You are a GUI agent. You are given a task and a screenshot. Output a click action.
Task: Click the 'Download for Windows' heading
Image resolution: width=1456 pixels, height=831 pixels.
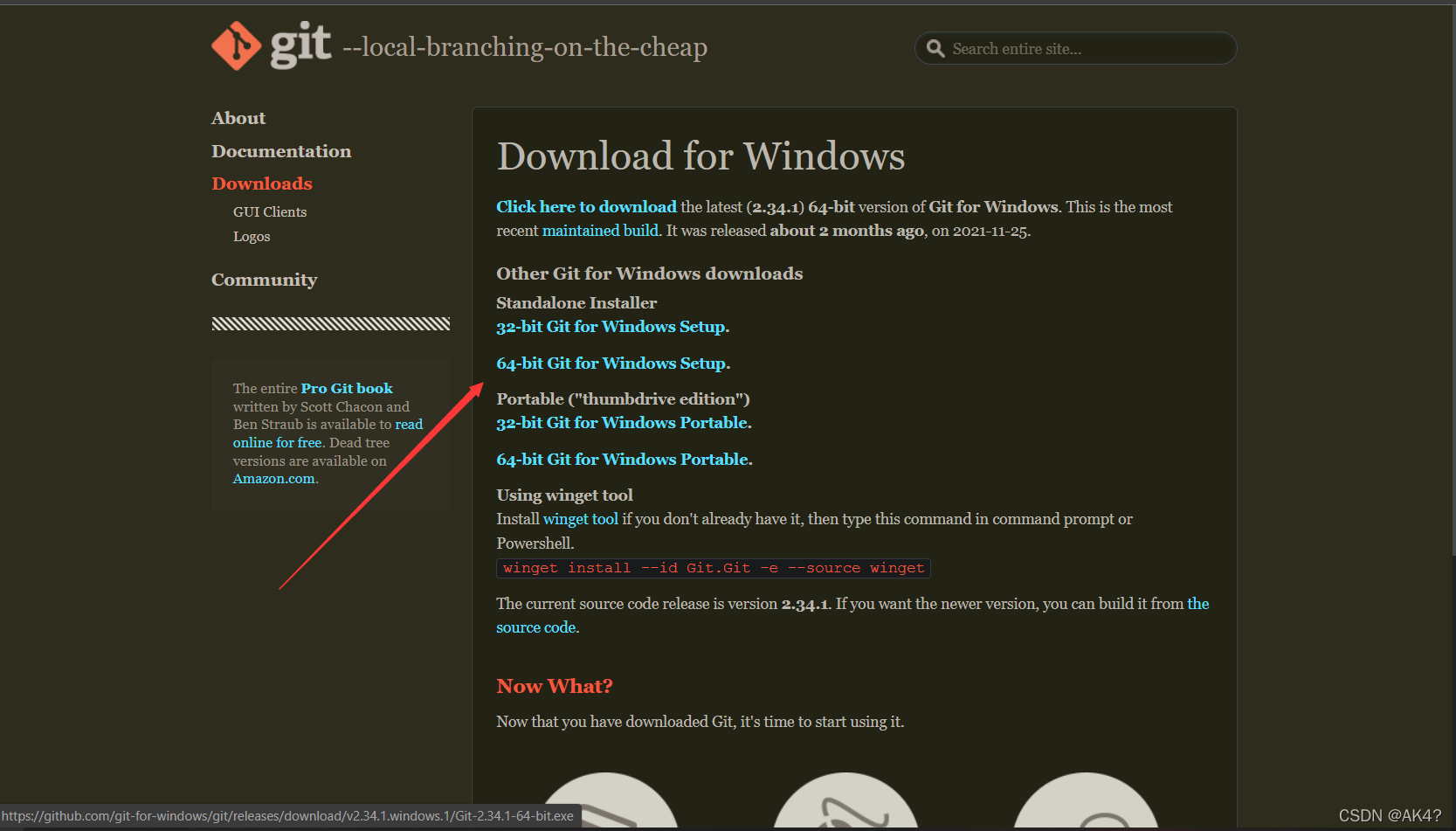point(701,156)
